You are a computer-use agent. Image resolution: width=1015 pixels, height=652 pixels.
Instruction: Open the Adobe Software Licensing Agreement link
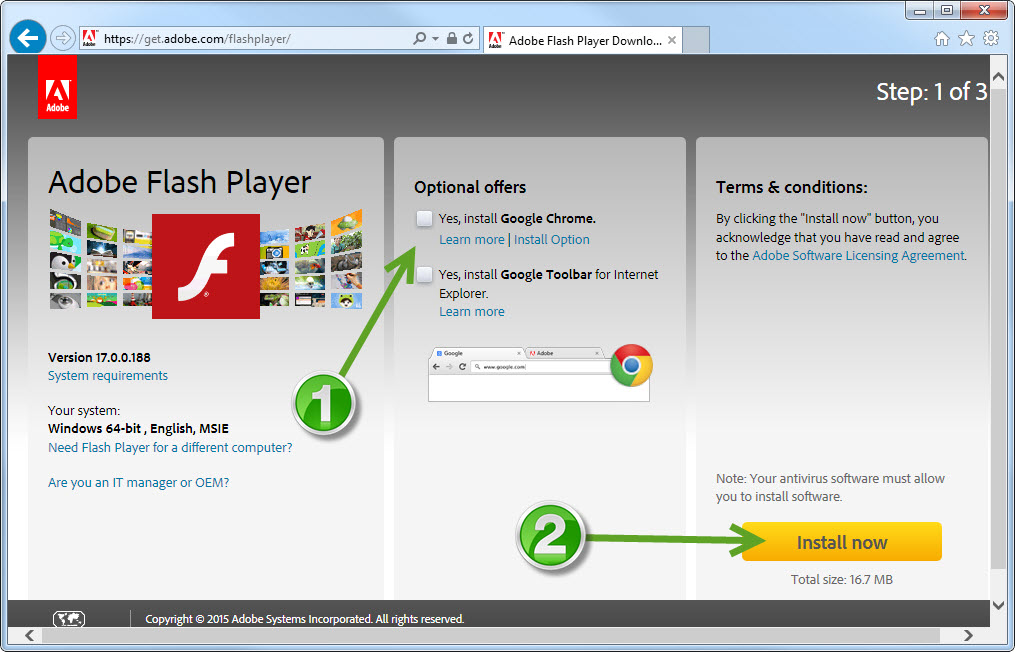[858, 255]
